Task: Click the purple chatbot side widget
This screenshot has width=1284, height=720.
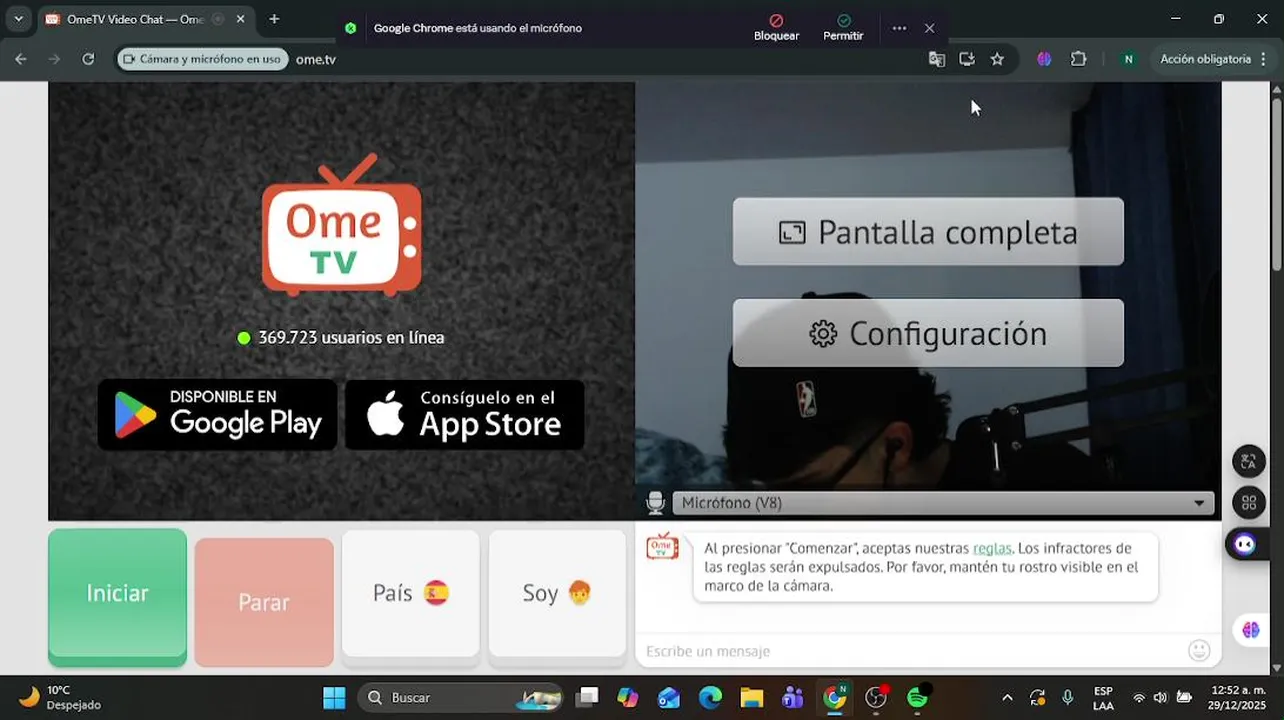Action: pyautogui.click(x=1245, y=544)
